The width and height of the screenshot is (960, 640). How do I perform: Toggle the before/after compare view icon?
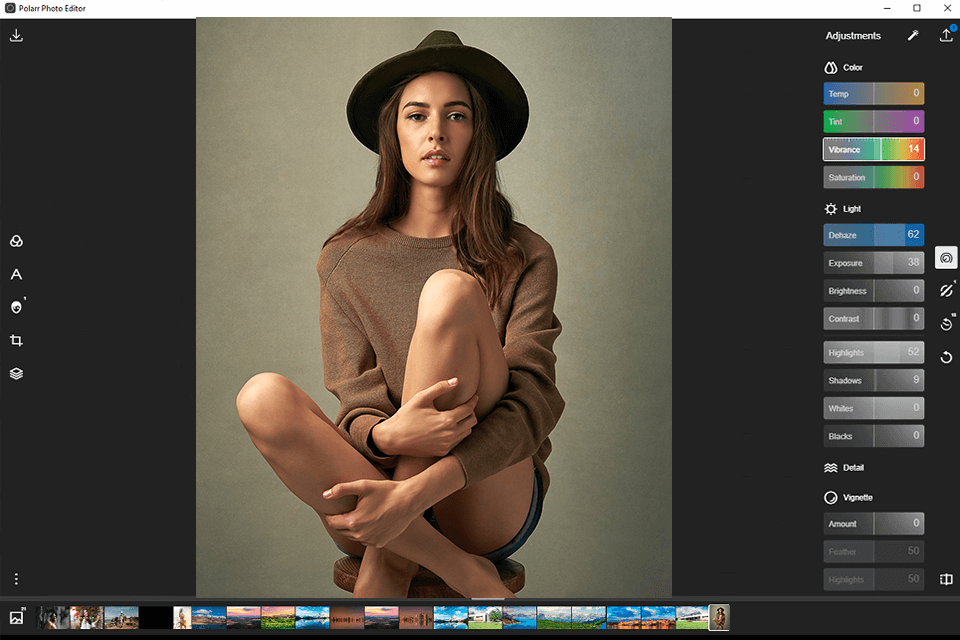(x=947, y=579)
